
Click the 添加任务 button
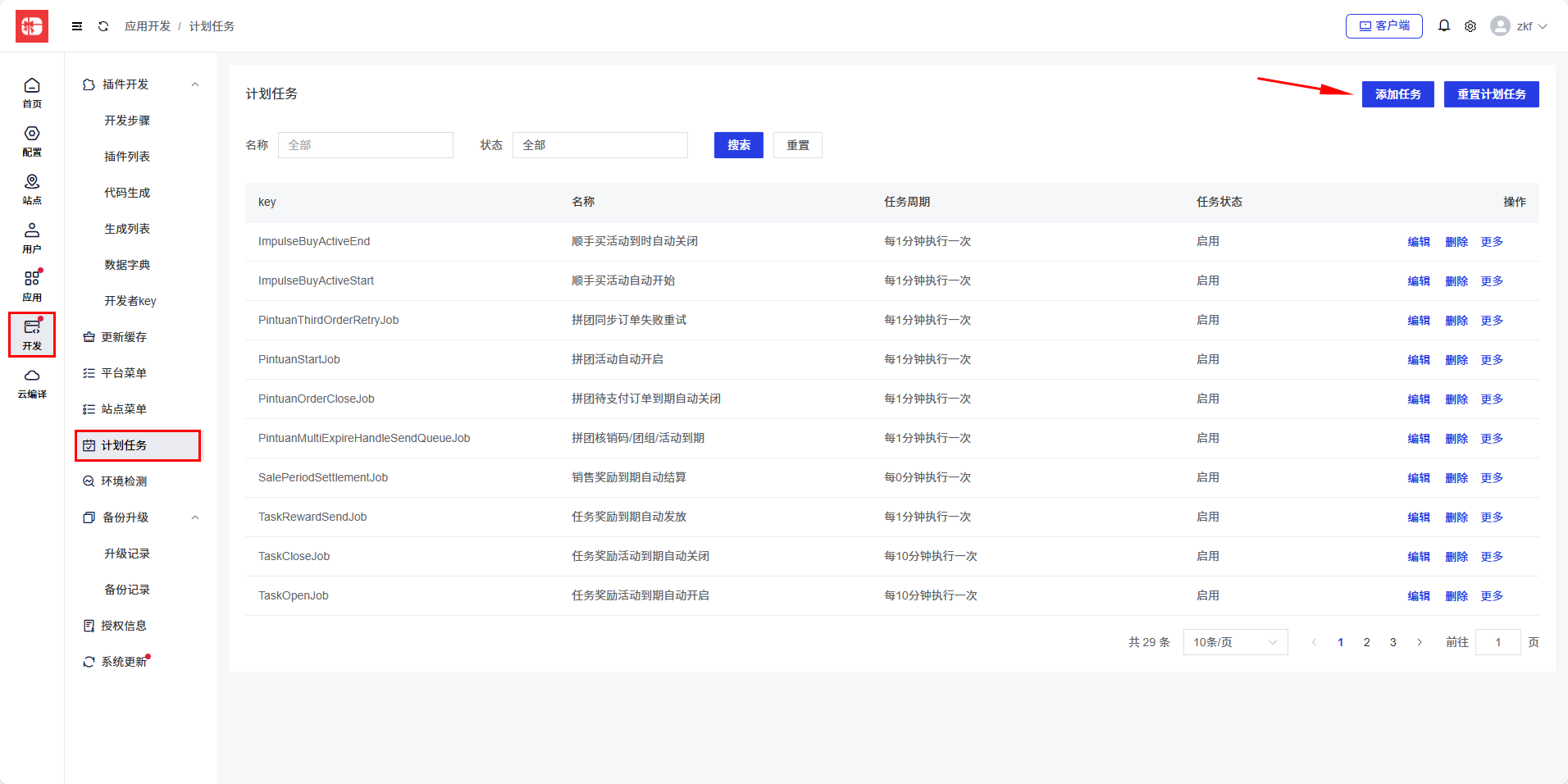pos(1397,94)
